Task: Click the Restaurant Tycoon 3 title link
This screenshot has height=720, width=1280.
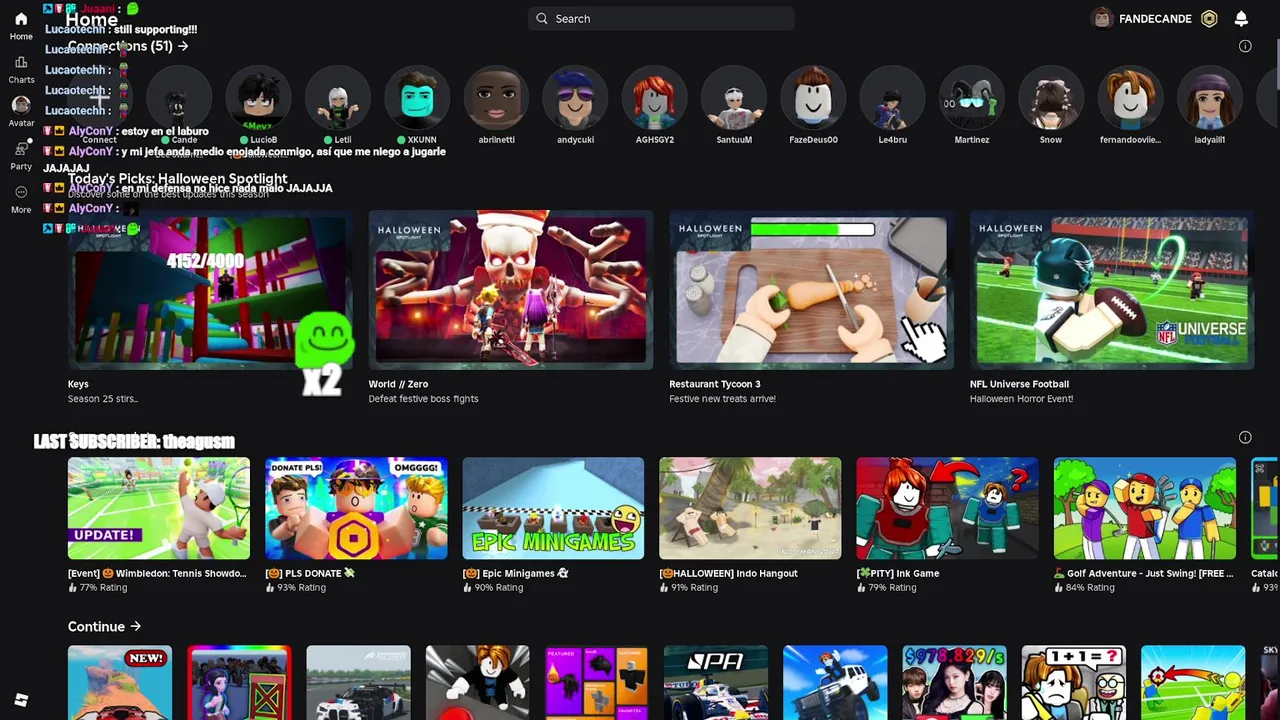Action: click(x=715, y=384)
